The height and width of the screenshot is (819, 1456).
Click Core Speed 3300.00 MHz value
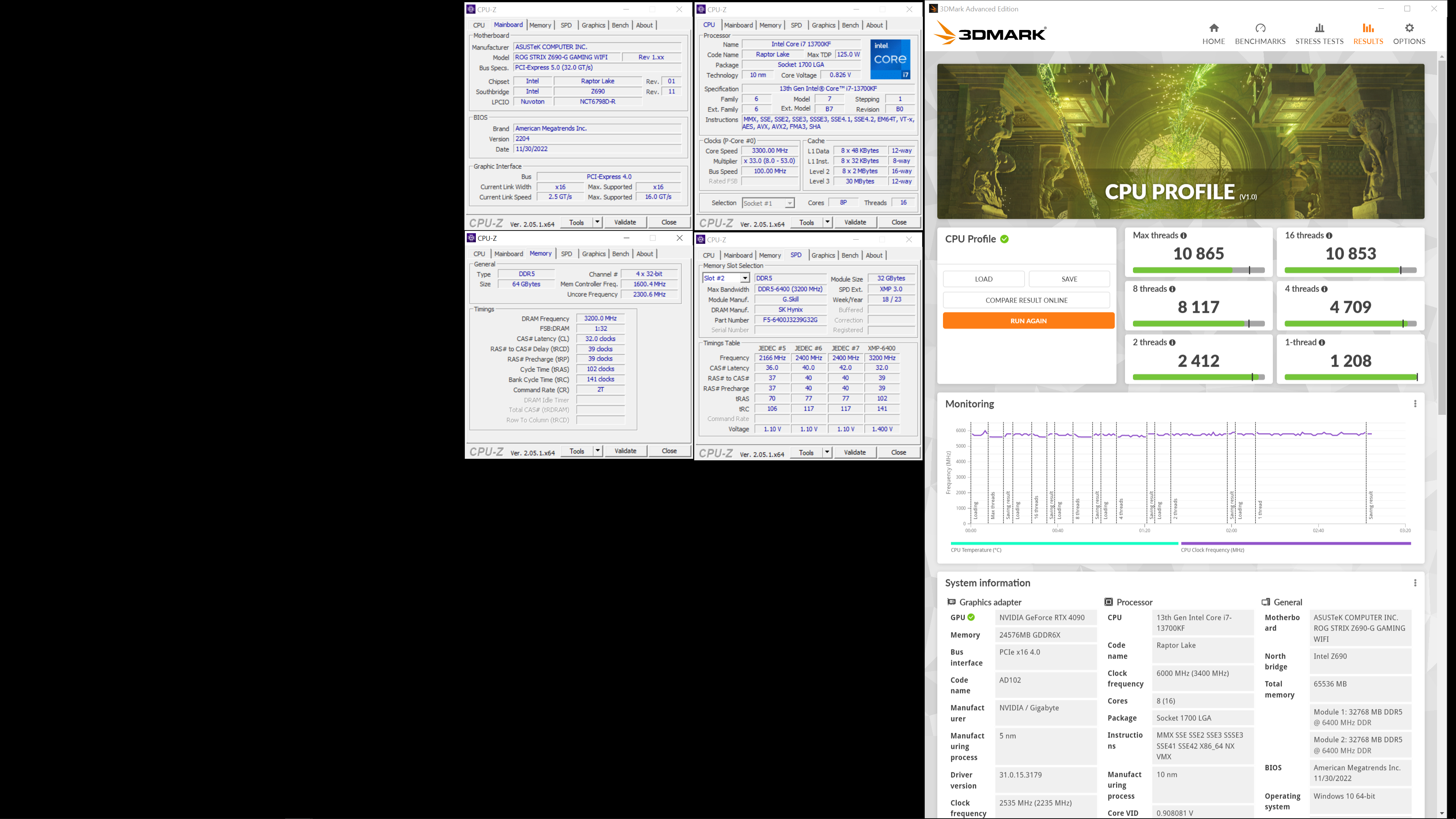click(x=769, y=151)
